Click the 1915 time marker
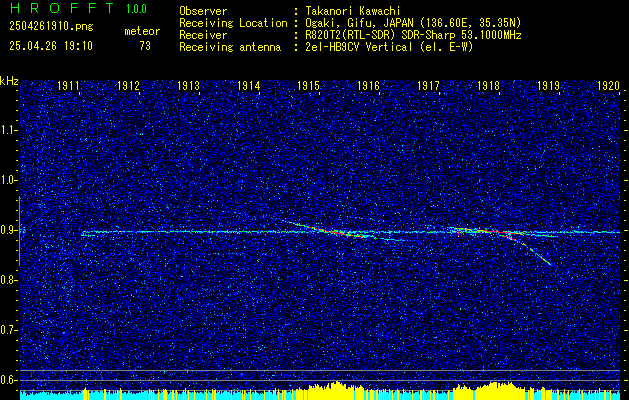 click(x=308, y=86)
